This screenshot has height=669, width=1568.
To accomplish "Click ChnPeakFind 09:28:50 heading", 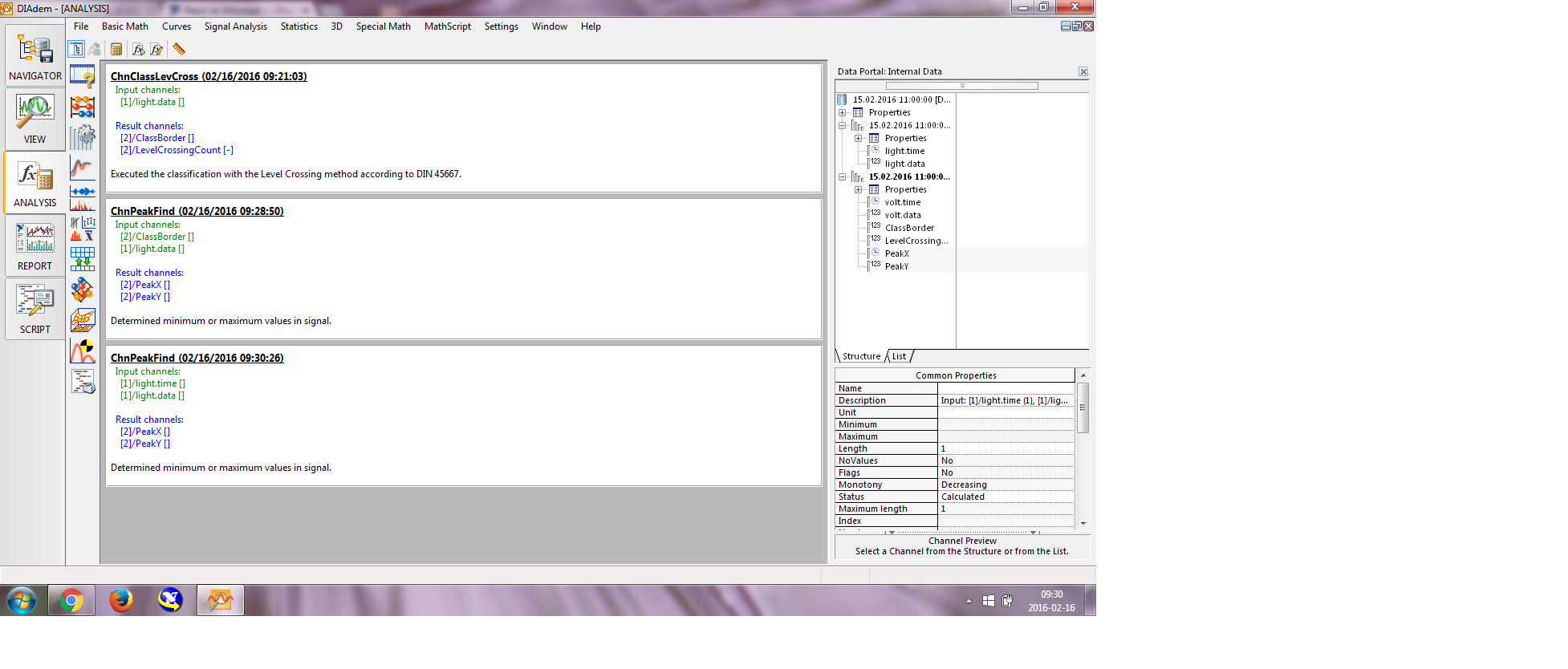I will 197,211.
